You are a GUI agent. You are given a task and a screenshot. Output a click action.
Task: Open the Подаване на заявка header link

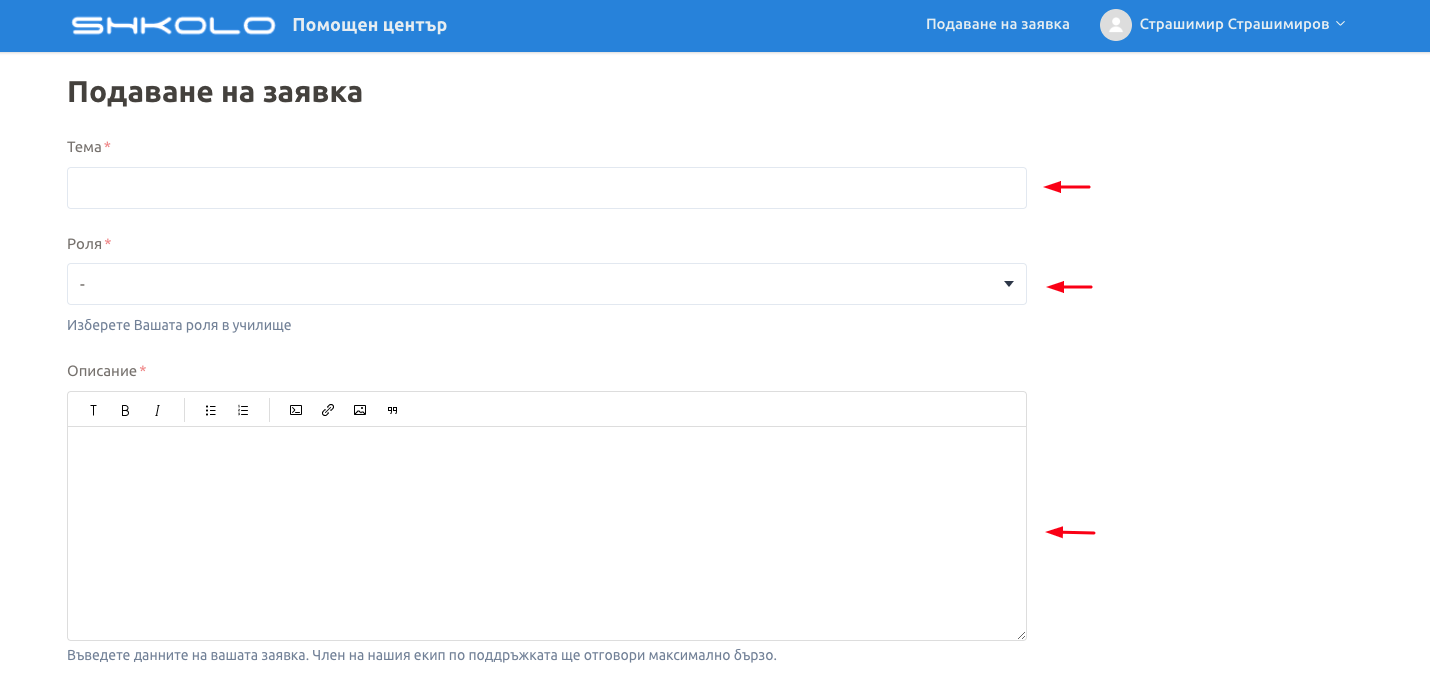[x=997, y=25]
